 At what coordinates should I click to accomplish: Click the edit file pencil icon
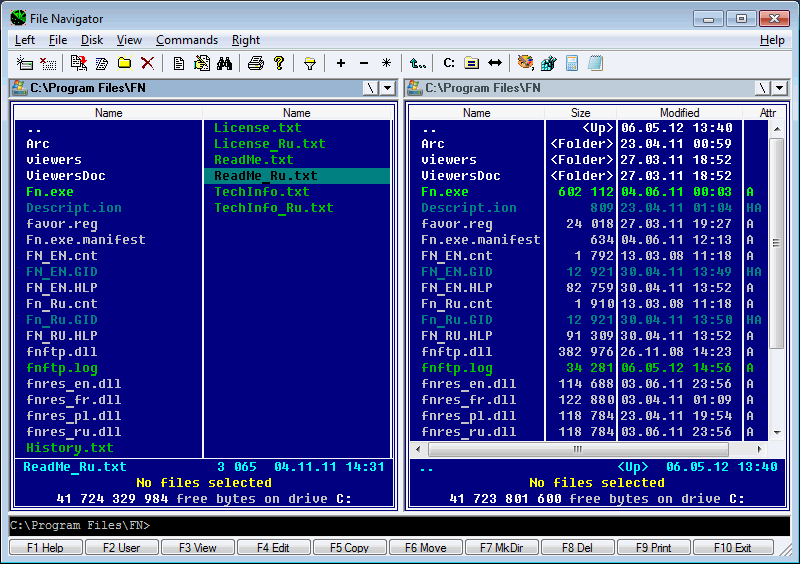(x=202, y=63)
